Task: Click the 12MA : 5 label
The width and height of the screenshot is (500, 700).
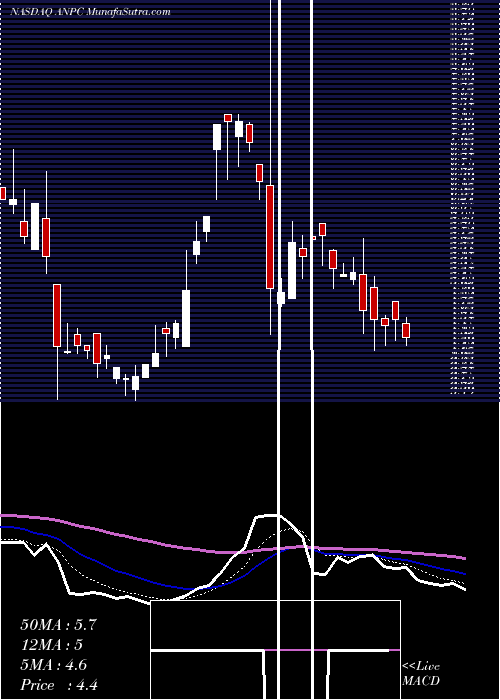Action: click(x=52, y=645)
